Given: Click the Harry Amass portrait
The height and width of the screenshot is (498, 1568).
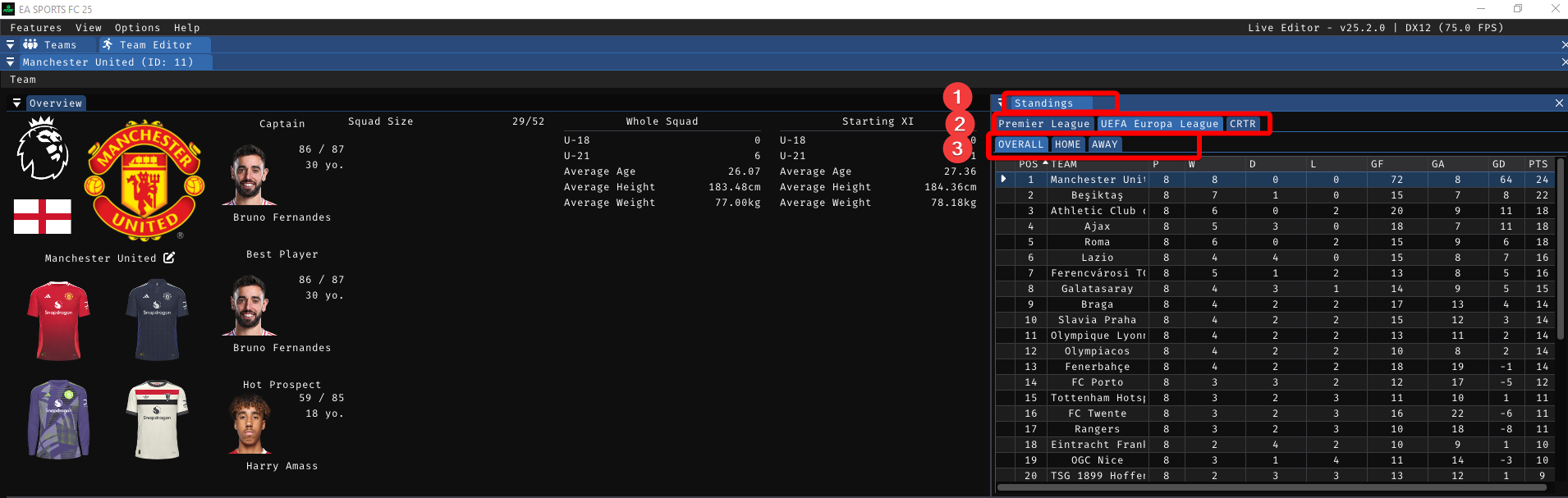Looking at the screenshot, I should 250,423.
